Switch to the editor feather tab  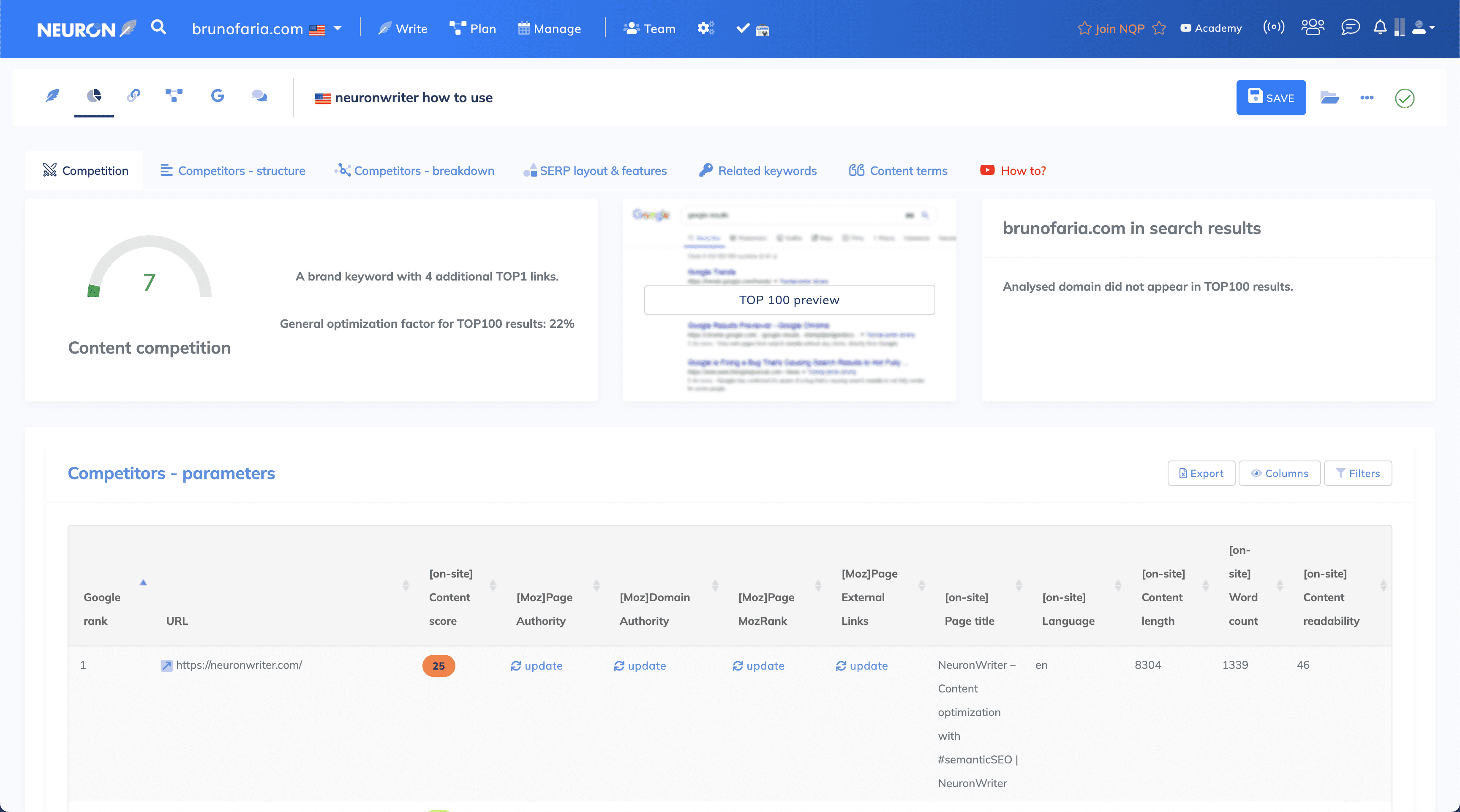coord(52,96)
